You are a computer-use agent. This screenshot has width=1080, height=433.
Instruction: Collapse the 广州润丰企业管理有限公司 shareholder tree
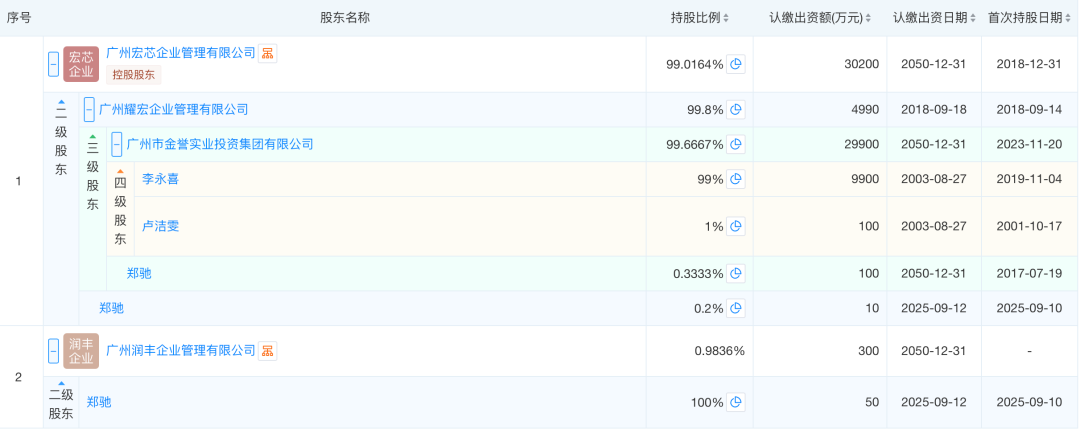pyautogui.click(x=54, y=351)
